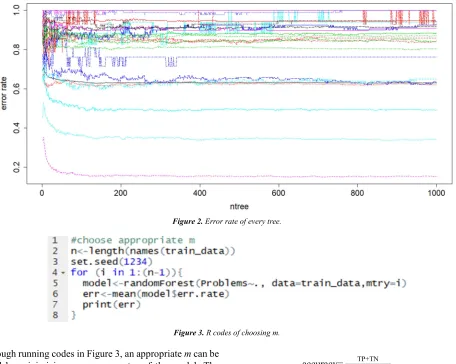The width and height of the screenshot is (456, 364).
Task: Click the x-axis tick label '400'
Action: (199, 193)
